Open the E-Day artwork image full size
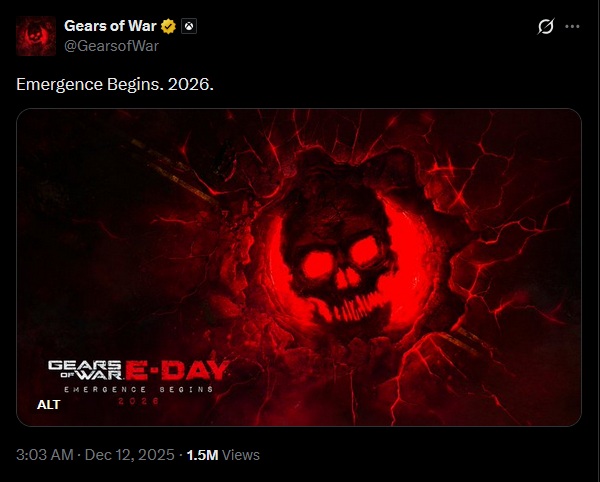This screenshot has height=482, width=600. (299, 267)
